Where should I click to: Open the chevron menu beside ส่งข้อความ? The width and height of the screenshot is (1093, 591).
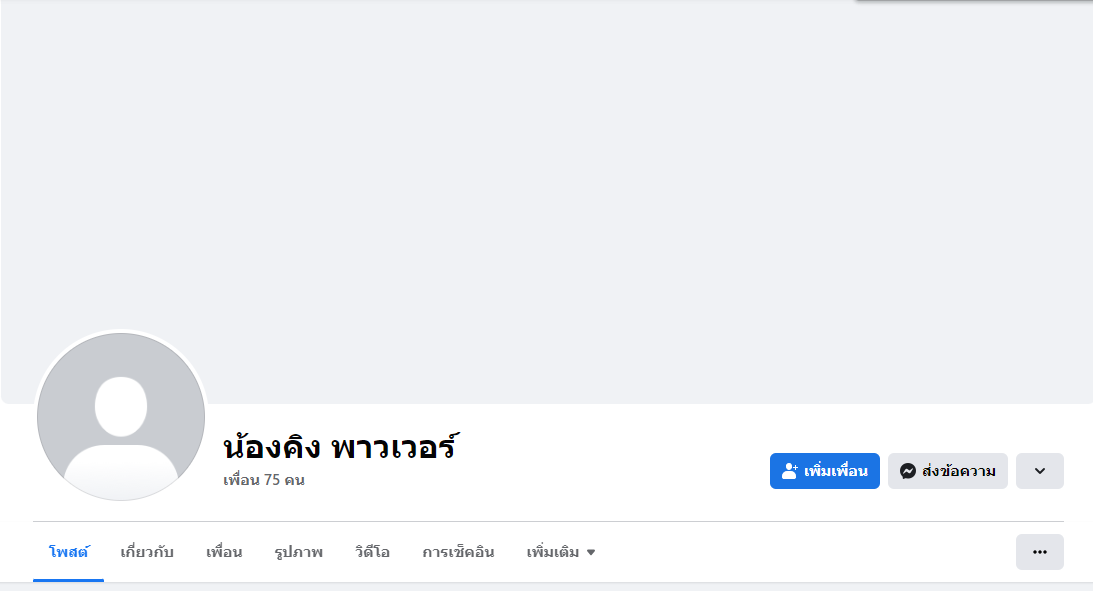[1039, 471]
